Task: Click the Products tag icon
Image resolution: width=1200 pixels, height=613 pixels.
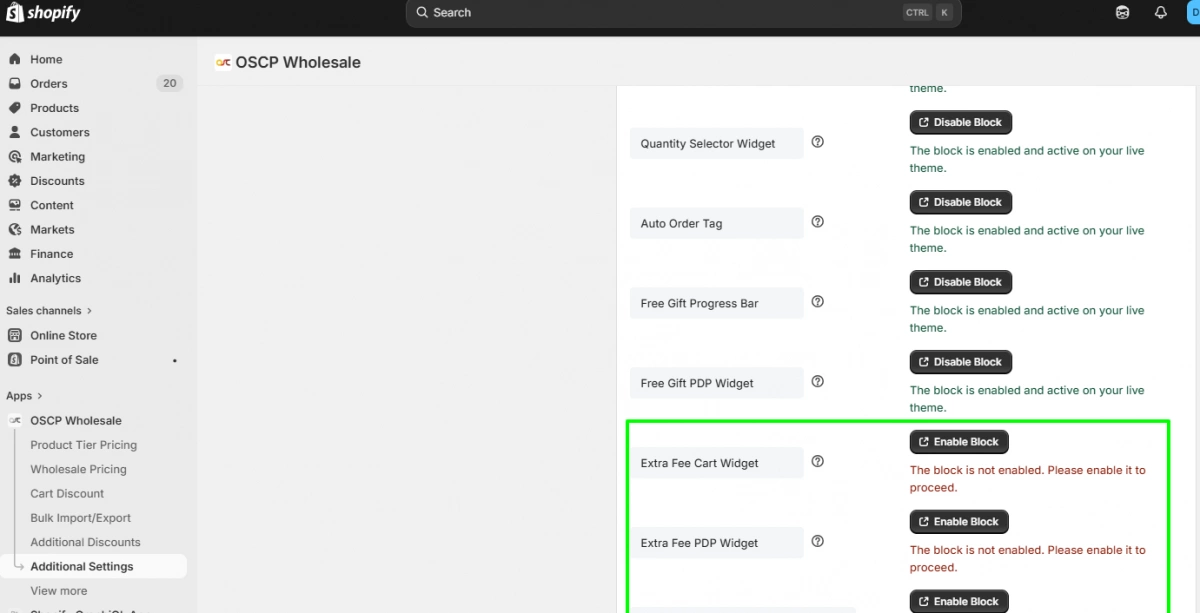Action: pyautogui.click(x=15, y=108)
